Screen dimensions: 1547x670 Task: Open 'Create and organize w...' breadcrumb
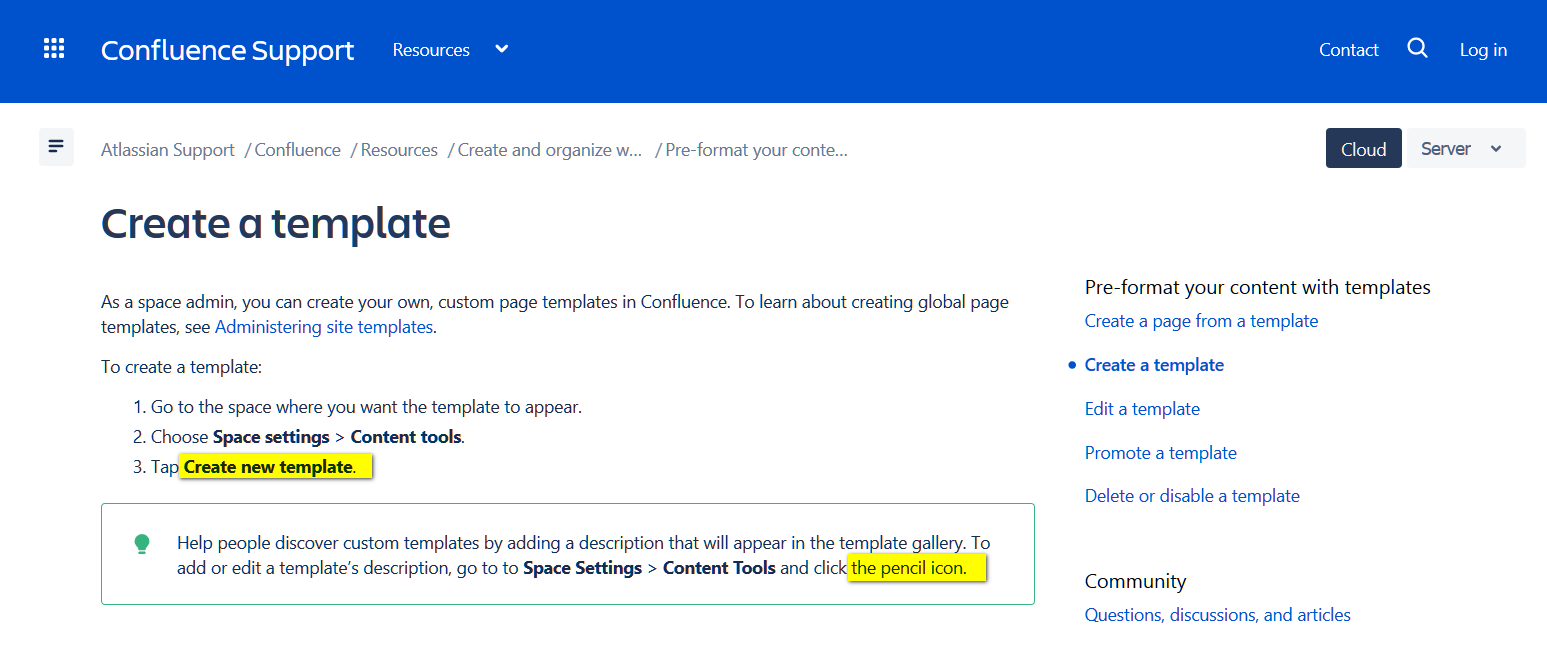pos(550,150)
